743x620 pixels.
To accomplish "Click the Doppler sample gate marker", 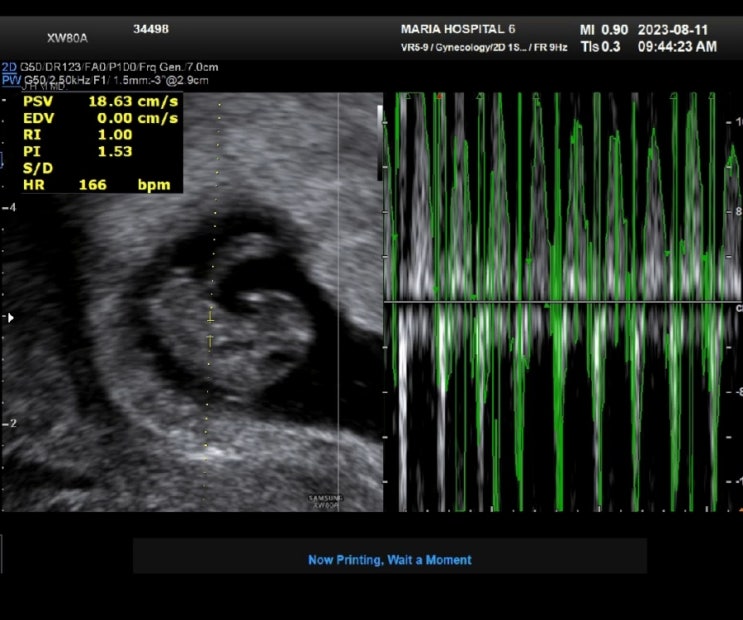I will coord(210,328).
